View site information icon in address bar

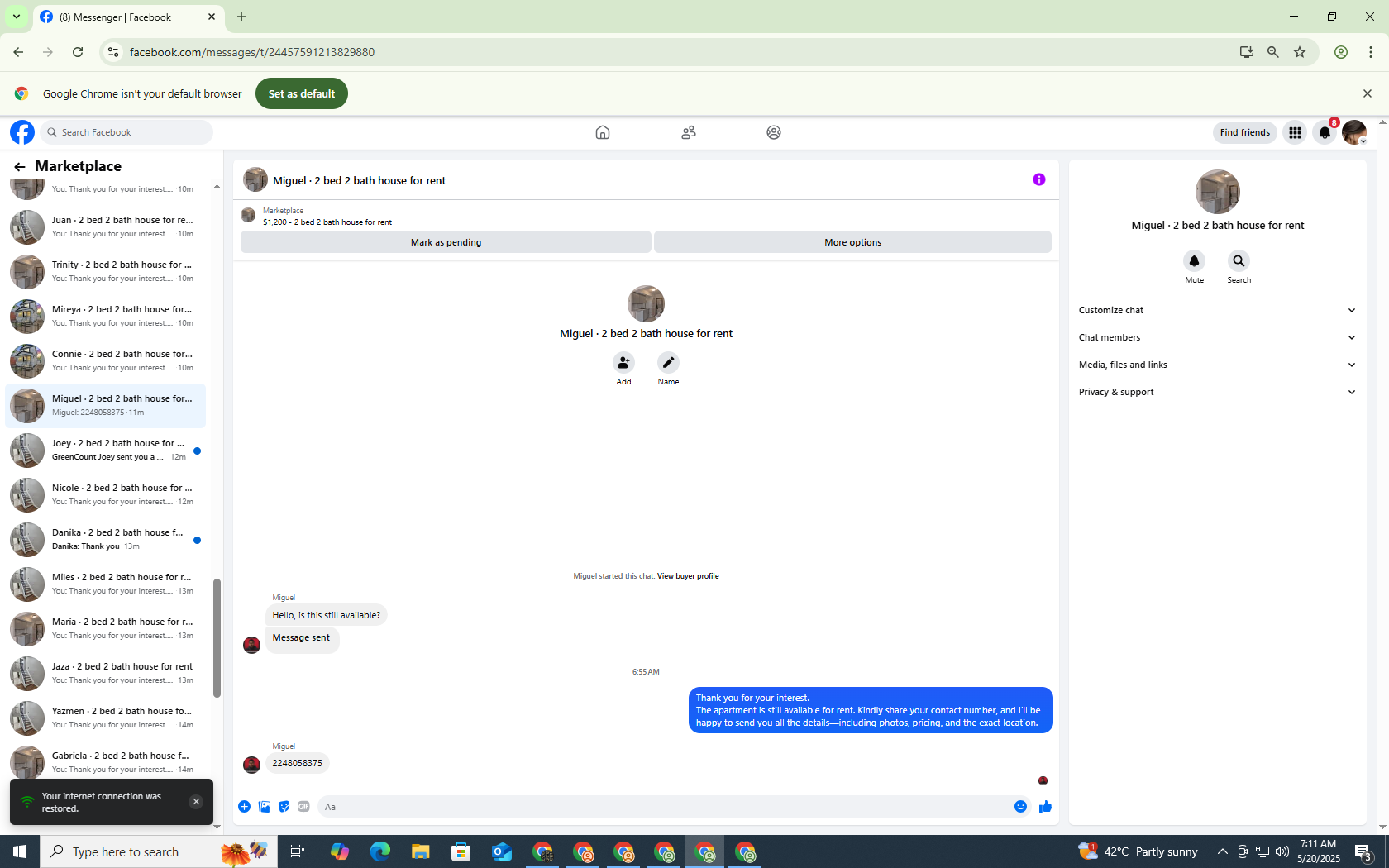tap(113, 52)
